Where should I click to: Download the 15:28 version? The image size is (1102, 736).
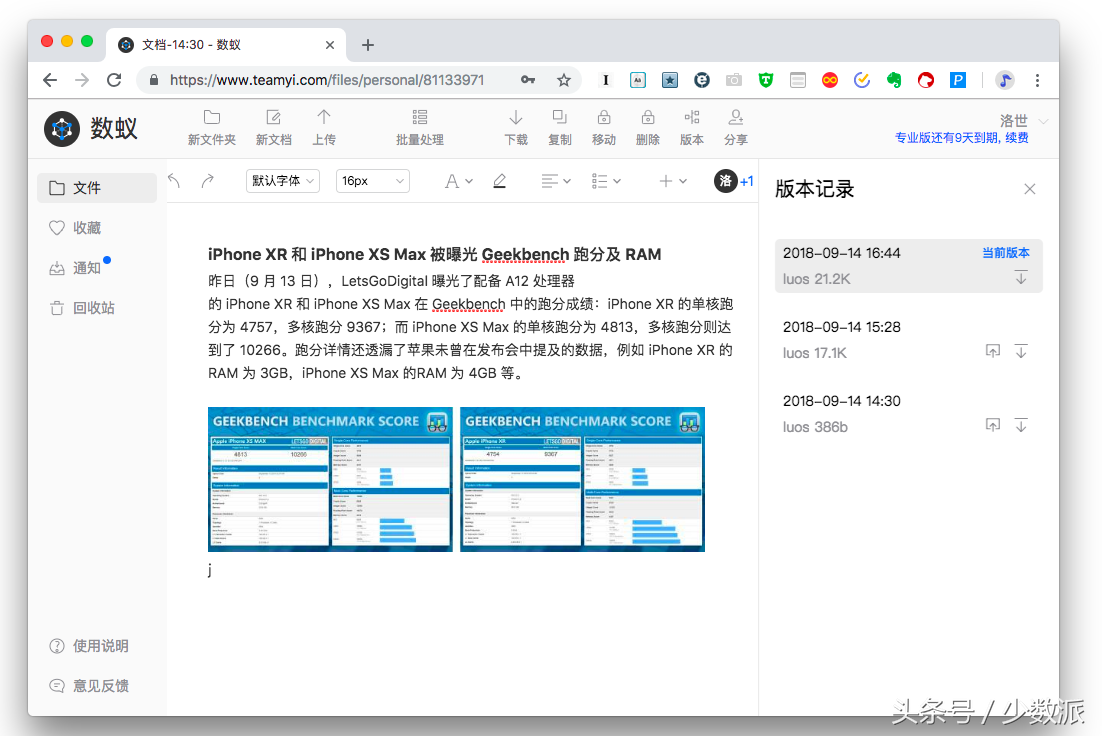(x=1021, y=351)
